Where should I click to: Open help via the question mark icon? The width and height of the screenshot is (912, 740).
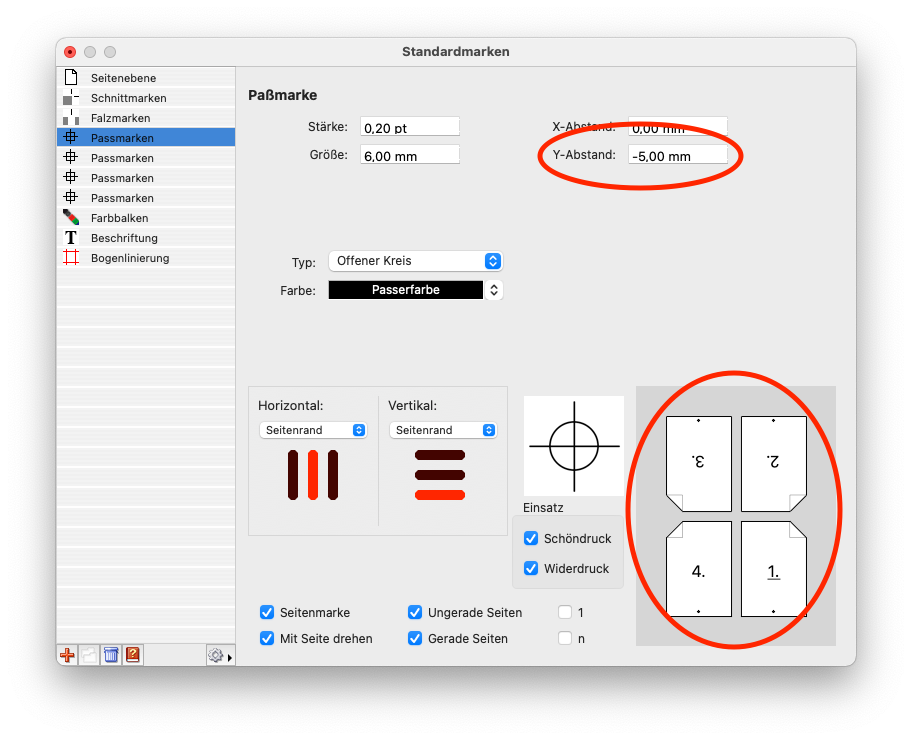[x=133, y=655]
